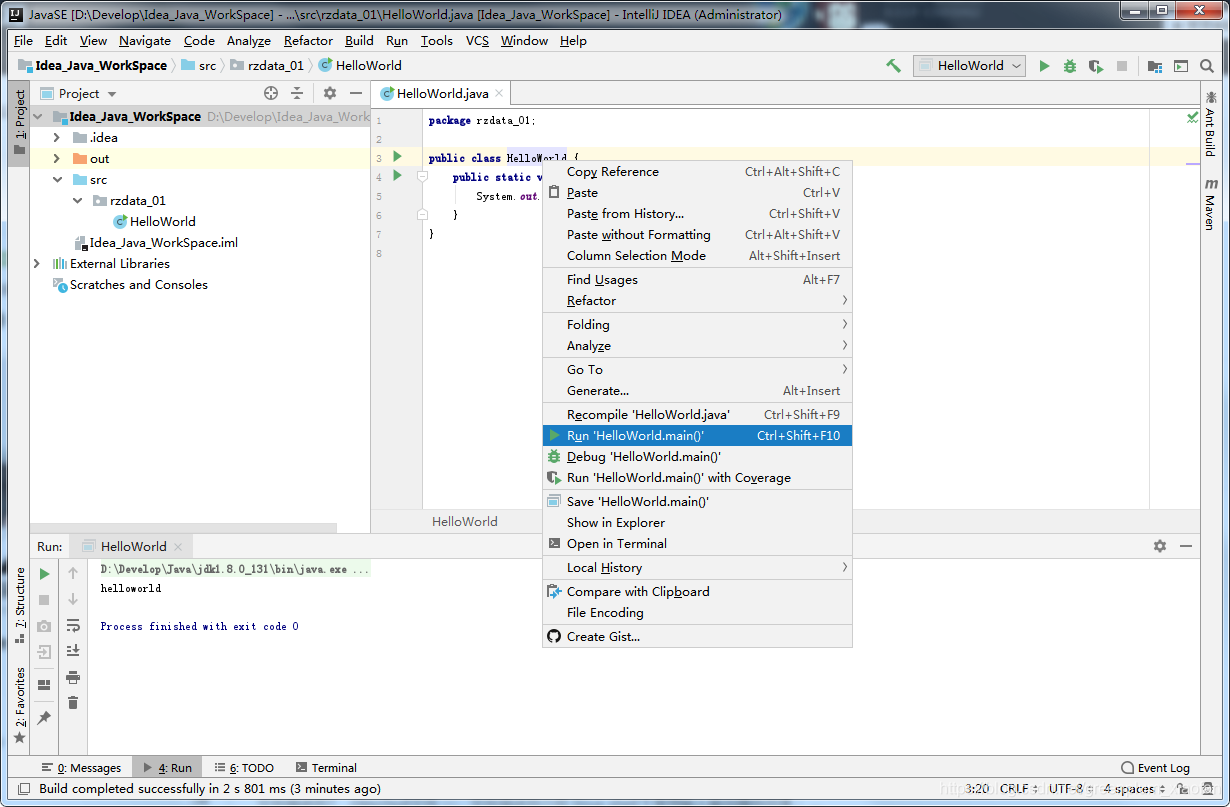This screenshot has width=1230, height=807.
Task: Expand the .idea folder
Action: (58, 137)
